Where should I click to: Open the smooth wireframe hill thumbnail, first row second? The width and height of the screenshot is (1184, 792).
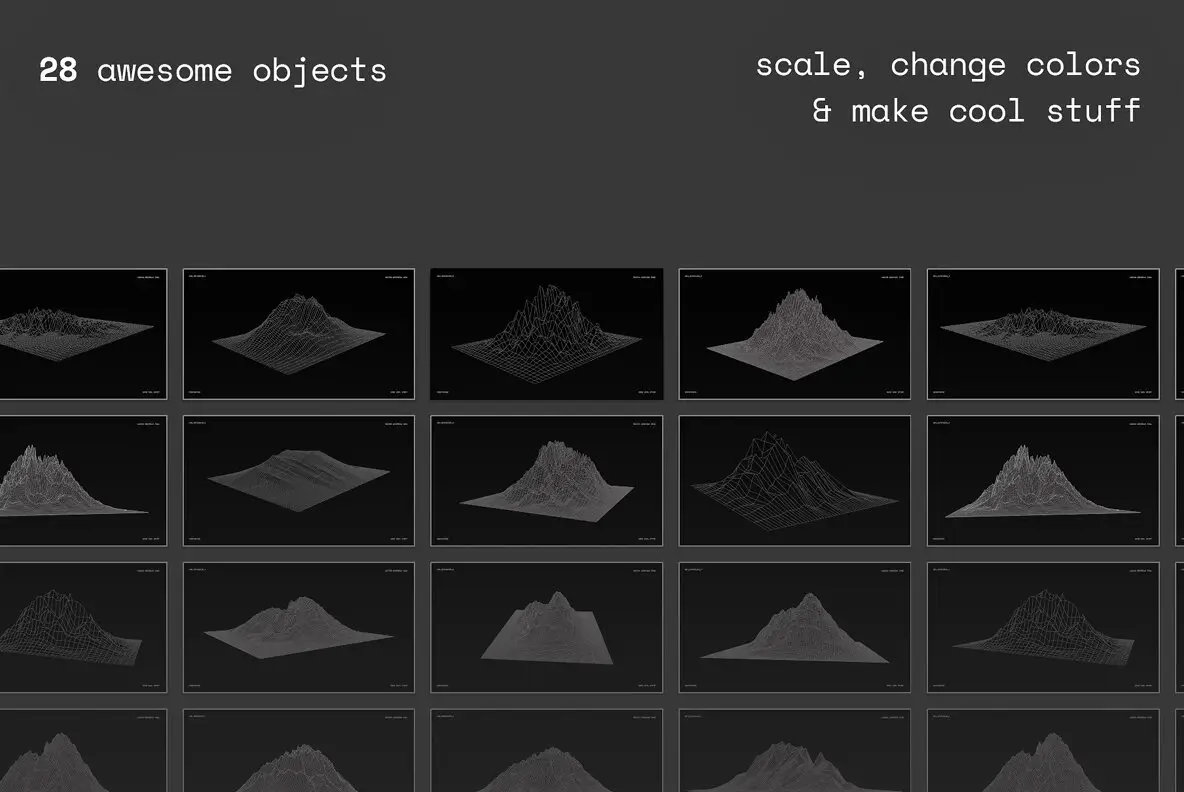pyautogui.click(x=298, y=334)
